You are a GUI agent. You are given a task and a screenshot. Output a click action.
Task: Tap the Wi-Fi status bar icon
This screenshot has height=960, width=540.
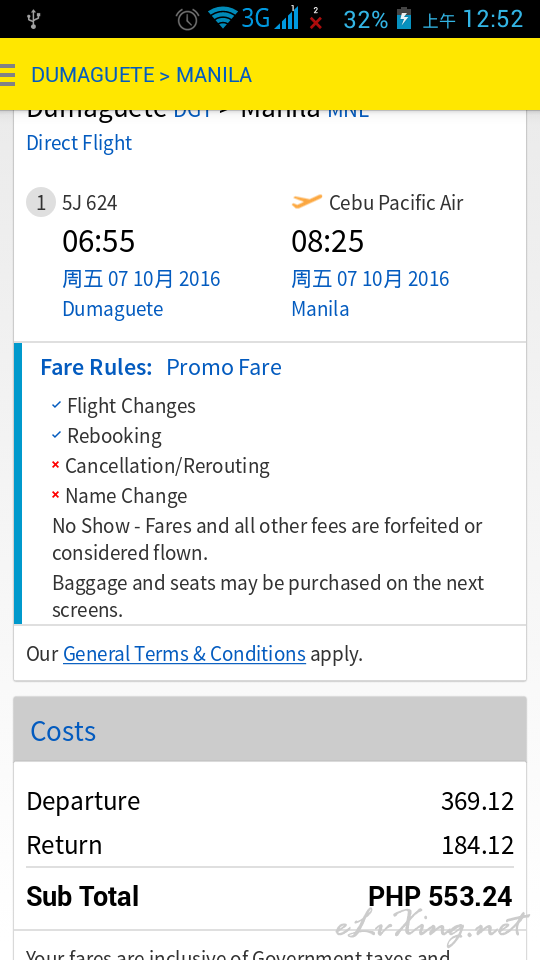click(x=222, y=18)
